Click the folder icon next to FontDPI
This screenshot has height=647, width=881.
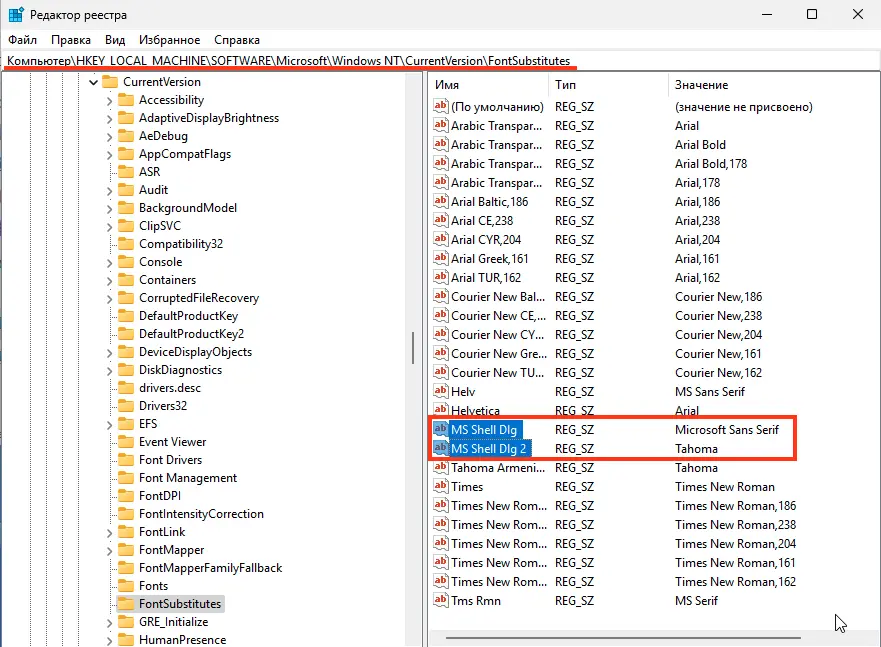point(126,496)
